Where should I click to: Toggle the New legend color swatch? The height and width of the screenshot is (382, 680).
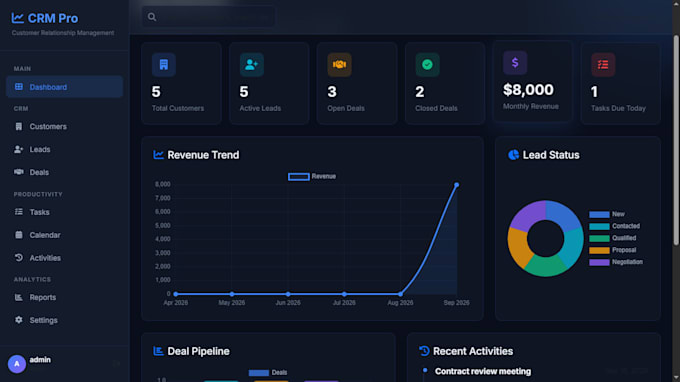(599, 214)
